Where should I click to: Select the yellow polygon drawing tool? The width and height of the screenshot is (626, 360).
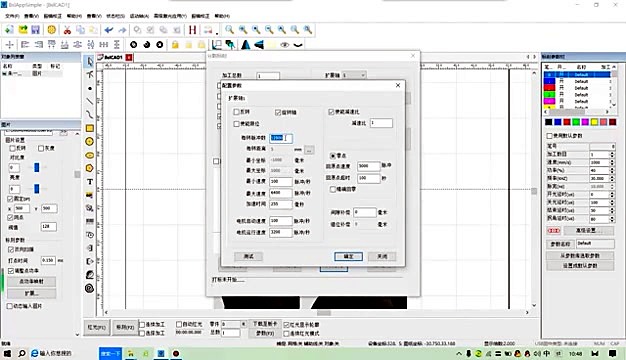(90, 168)
